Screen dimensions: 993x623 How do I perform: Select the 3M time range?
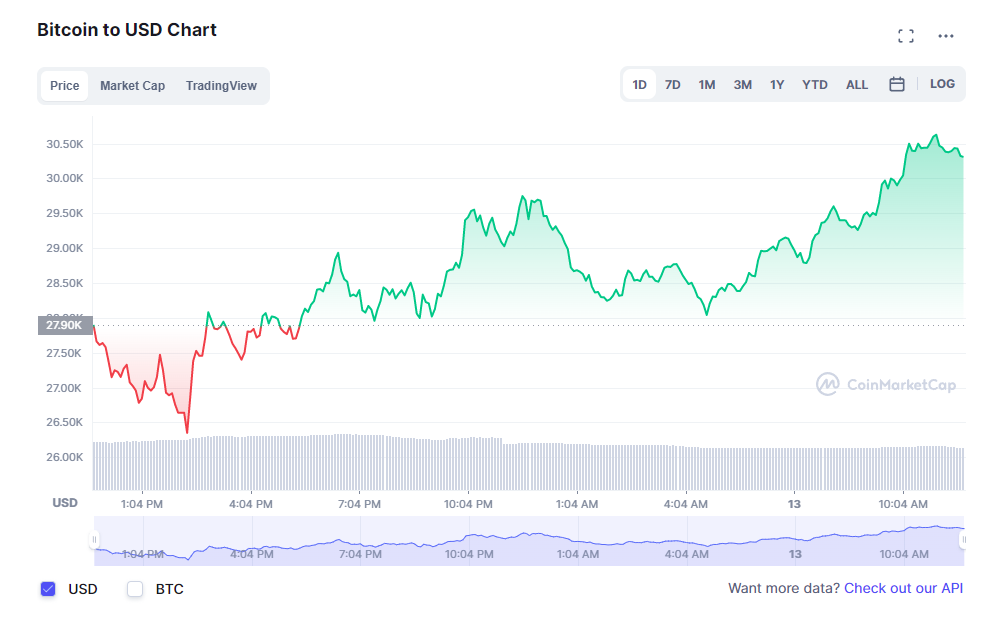pos(742,85)
